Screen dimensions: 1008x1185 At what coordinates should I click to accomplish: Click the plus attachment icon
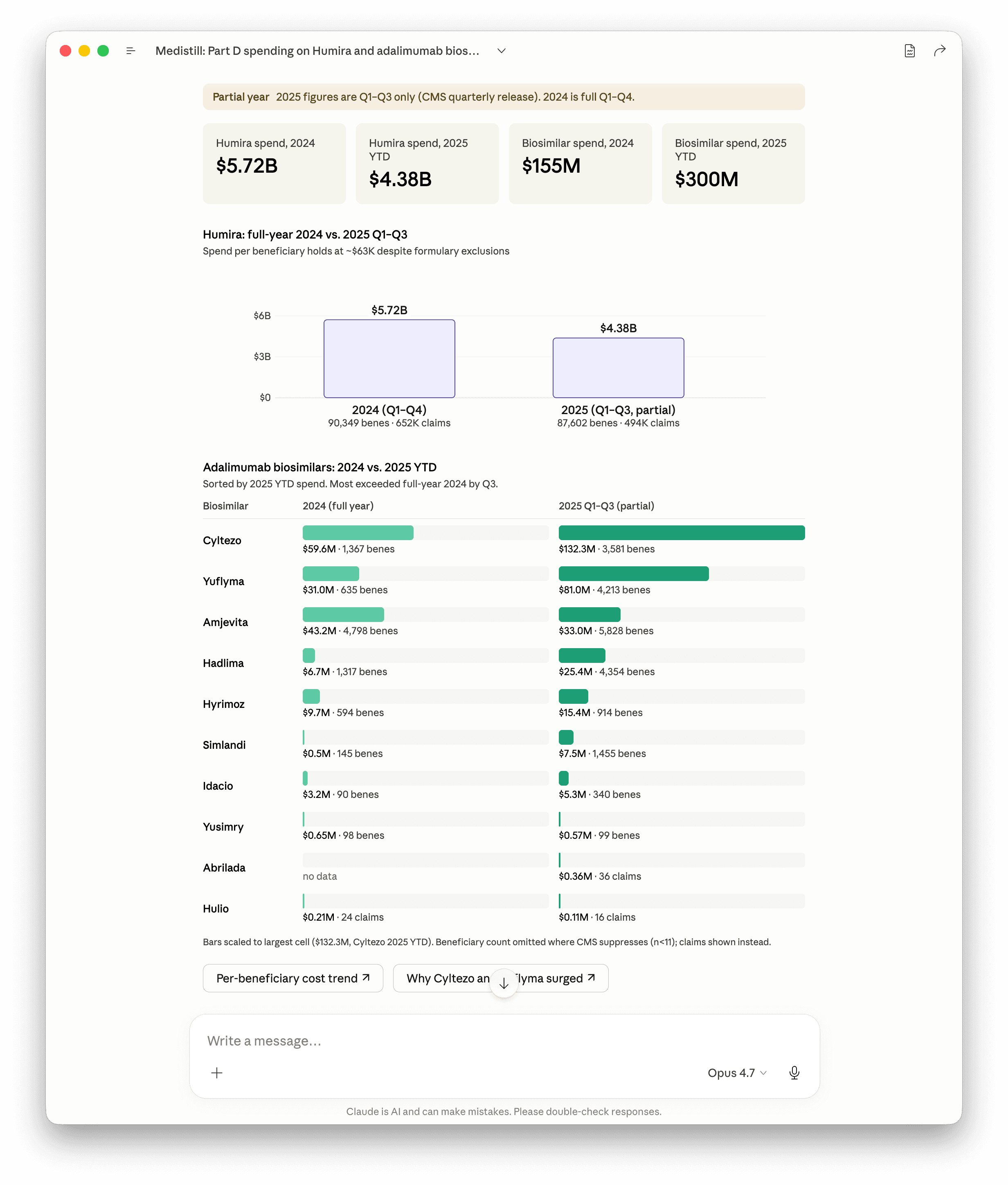click(x=216, y=1073)
